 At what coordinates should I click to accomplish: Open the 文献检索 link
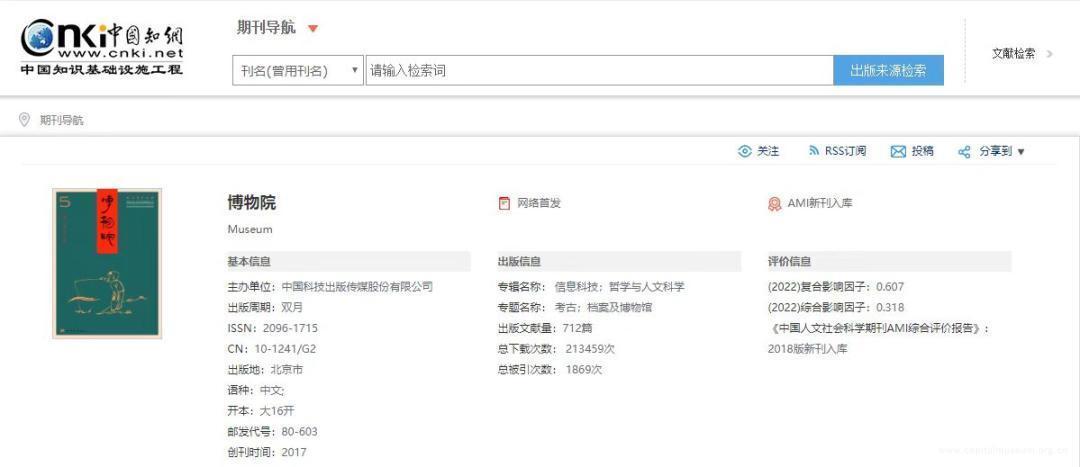tap(1013, 54)
